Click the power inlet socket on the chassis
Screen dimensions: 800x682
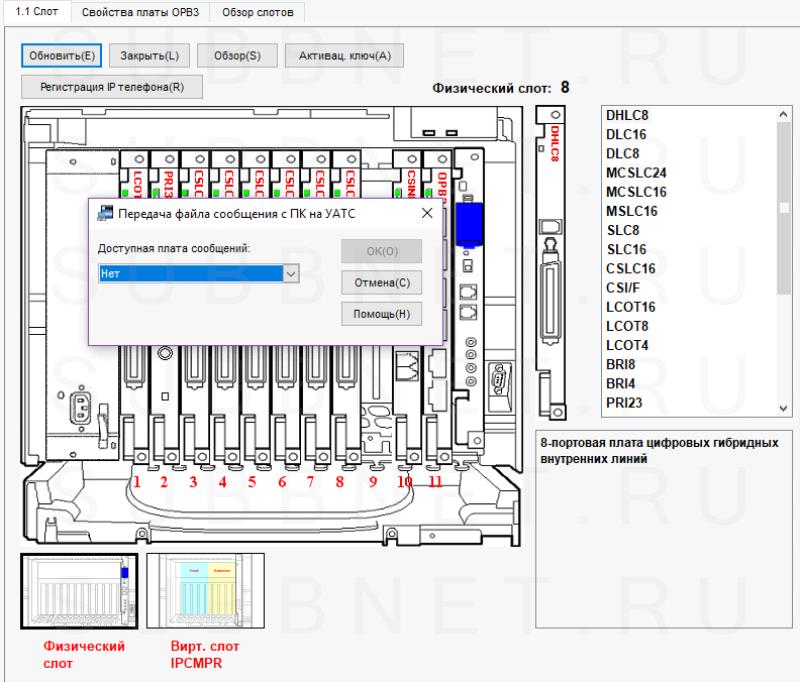point(80,404)
